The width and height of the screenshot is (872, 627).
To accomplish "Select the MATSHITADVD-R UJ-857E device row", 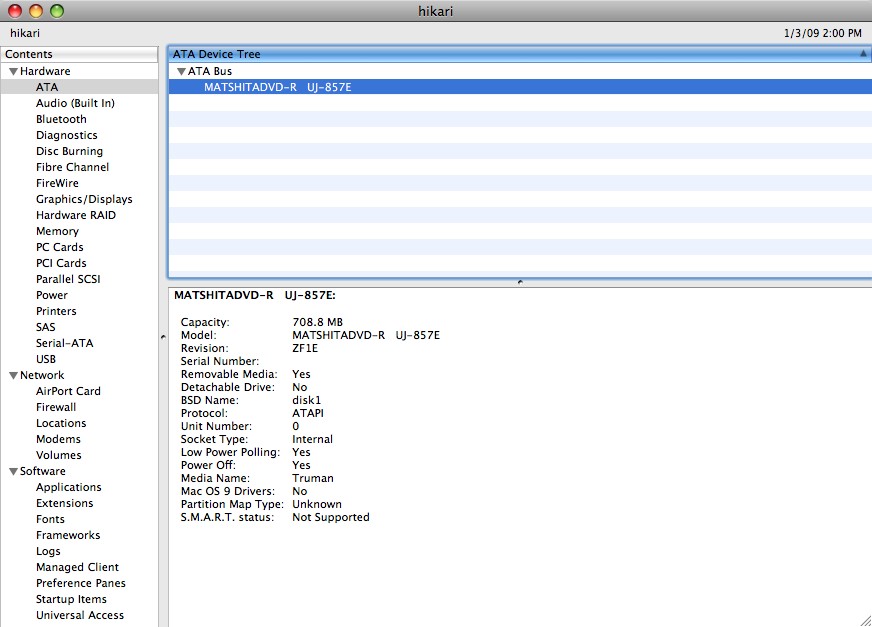I will tap(520, 87).
